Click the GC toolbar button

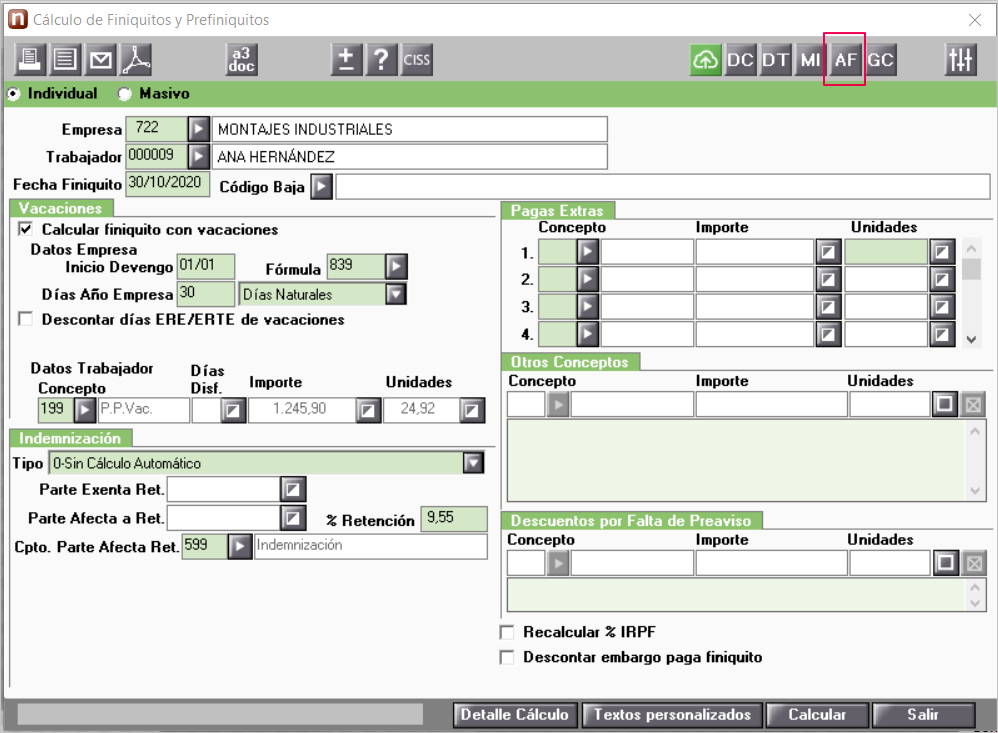point(881,60)
